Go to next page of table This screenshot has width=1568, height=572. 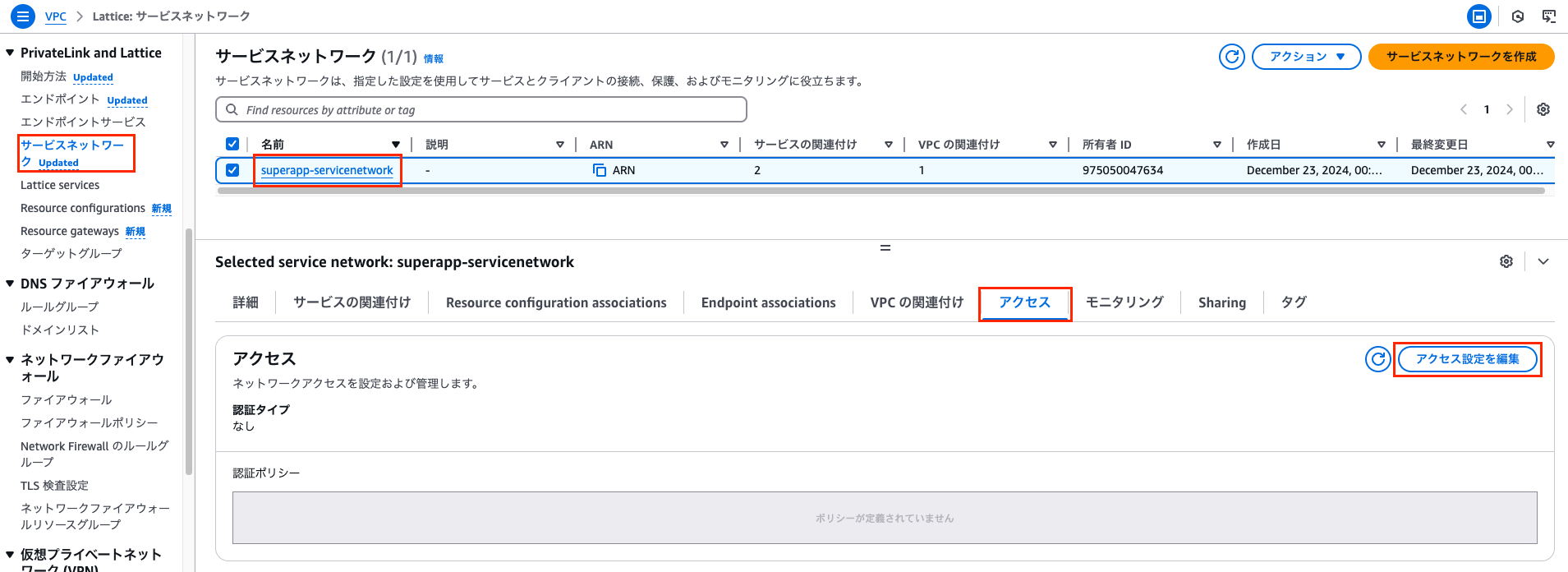(x=1510, y=109)
